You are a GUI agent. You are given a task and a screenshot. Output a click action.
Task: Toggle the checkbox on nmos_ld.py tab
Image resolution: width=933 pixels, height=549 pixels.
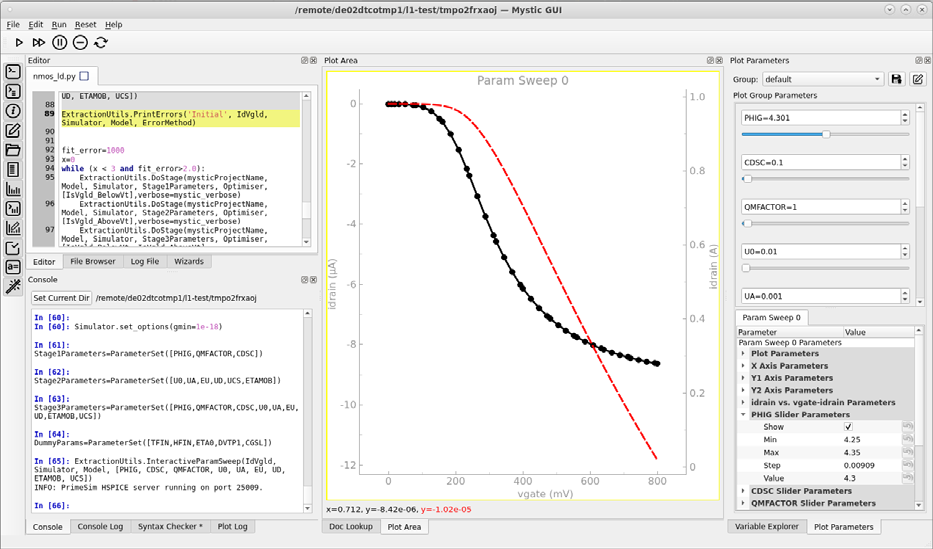pos(84,76)
